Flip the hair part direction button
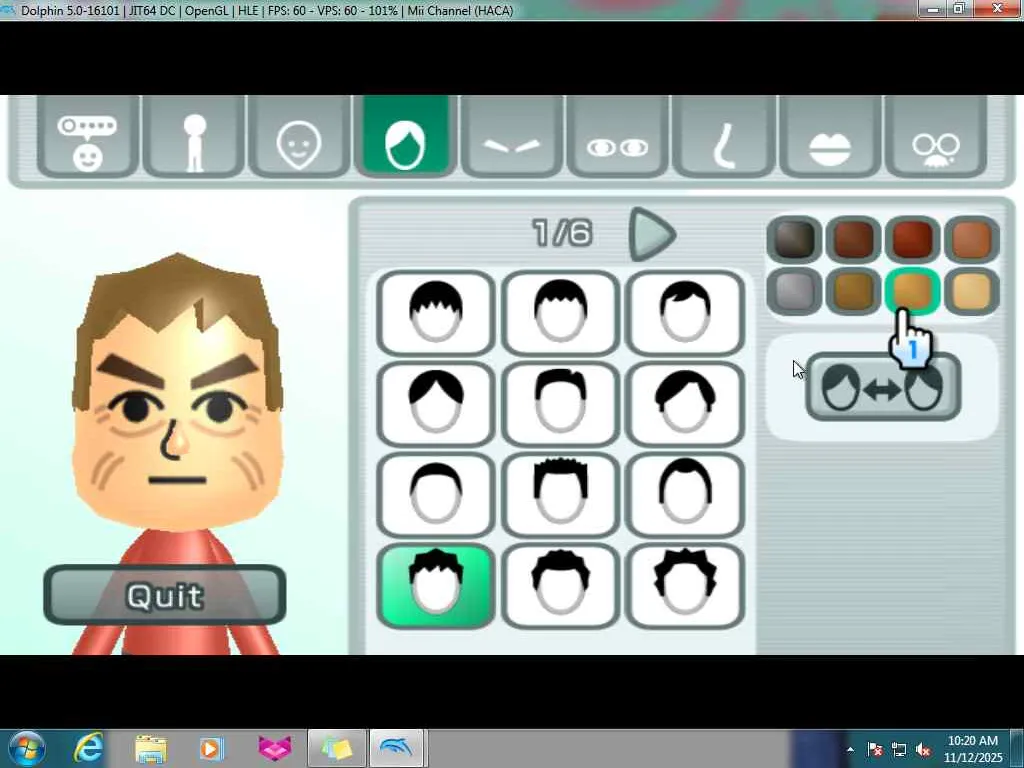1024x768 pixels. click(883, 387)
